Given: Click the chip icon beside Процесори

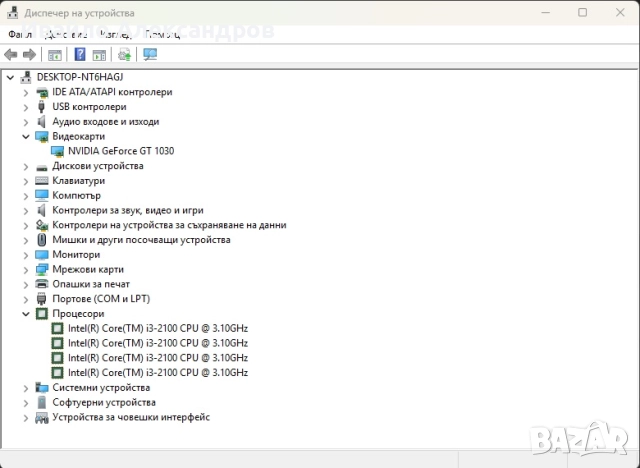Looking at the screenshot, I should point(42,314).
